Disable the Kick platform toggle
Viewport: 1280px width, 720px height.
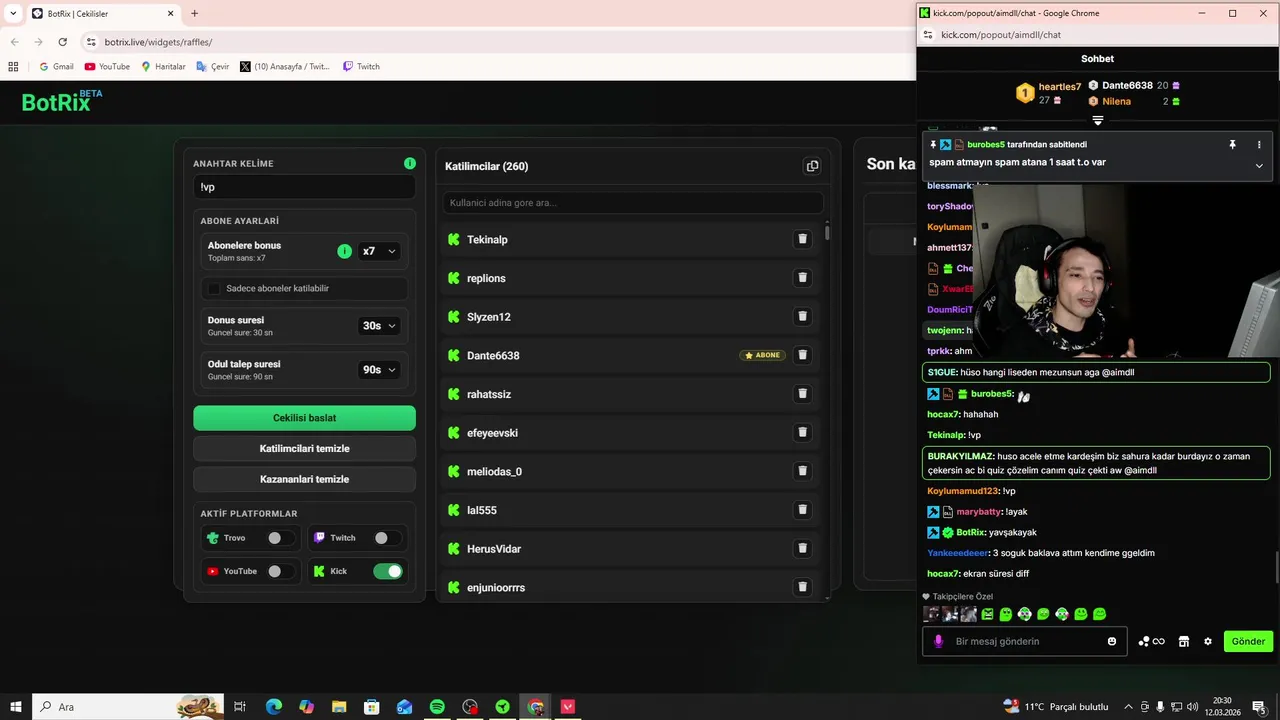tap(387, 571)
